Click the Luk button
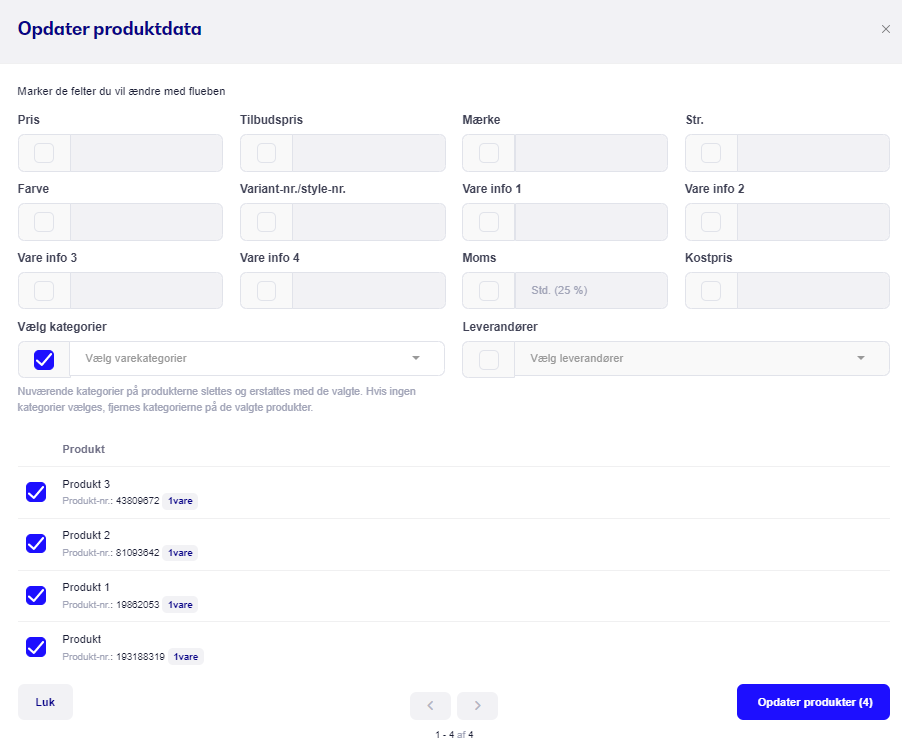The height and width of the screenshot is (744, 902). (45, 702)
